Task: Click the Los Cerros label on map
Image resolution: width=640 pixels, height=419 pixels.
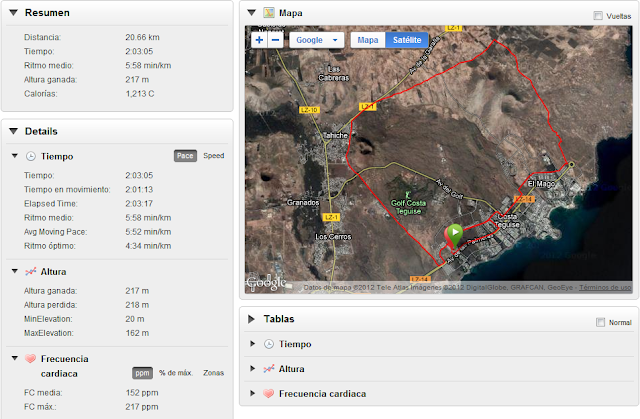Action: 333,237
